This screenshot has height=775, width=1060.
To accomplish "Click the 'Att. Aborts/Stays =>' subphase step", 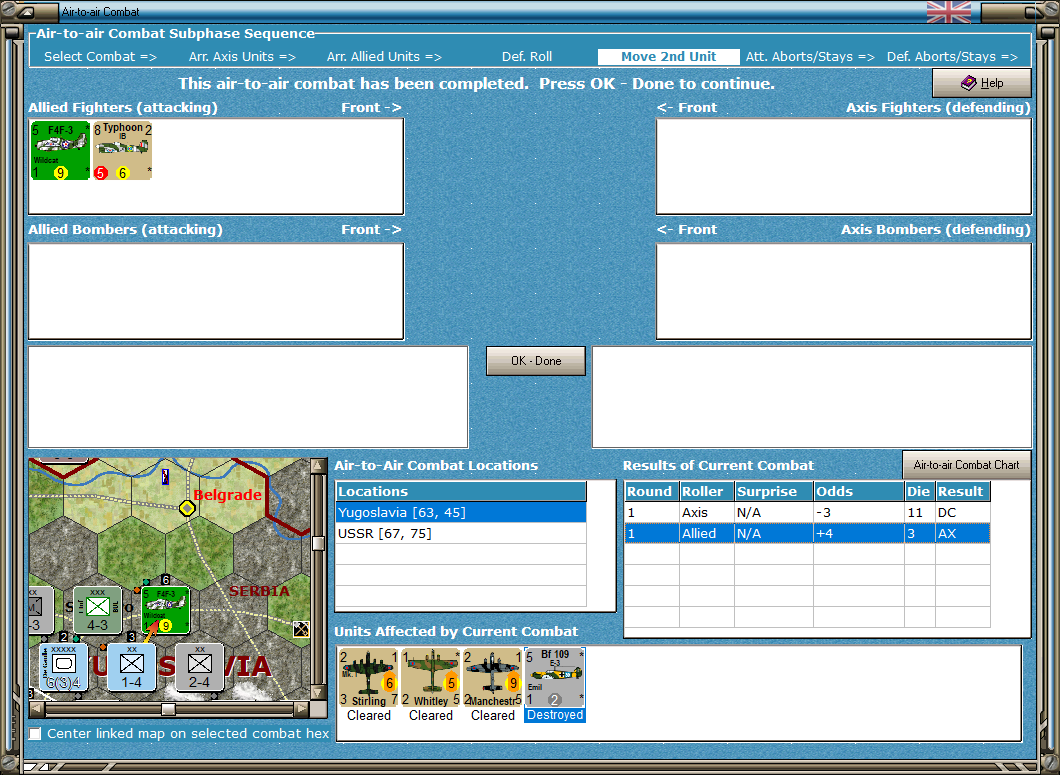I will (810, 57).
